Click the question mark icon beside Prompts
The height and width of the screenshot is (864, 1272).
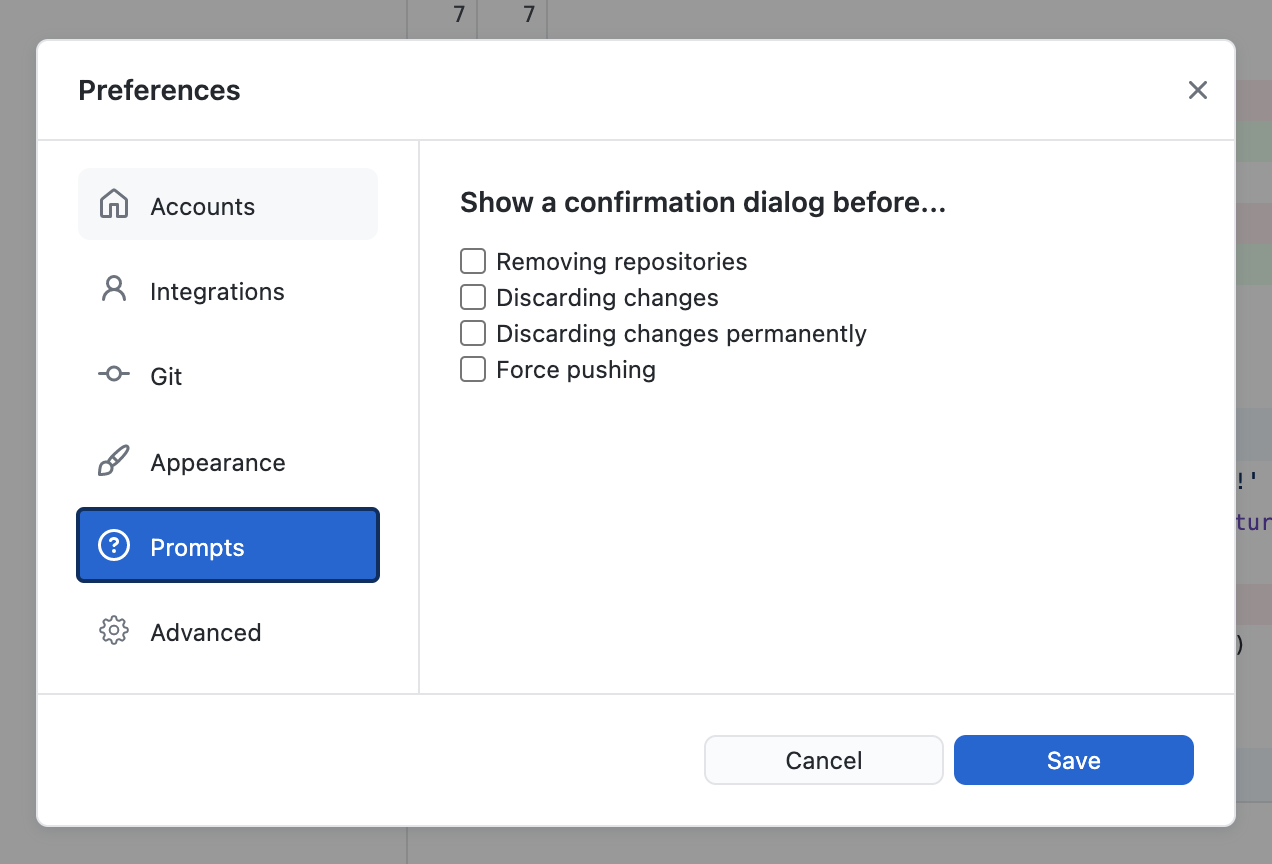point(114,546)
